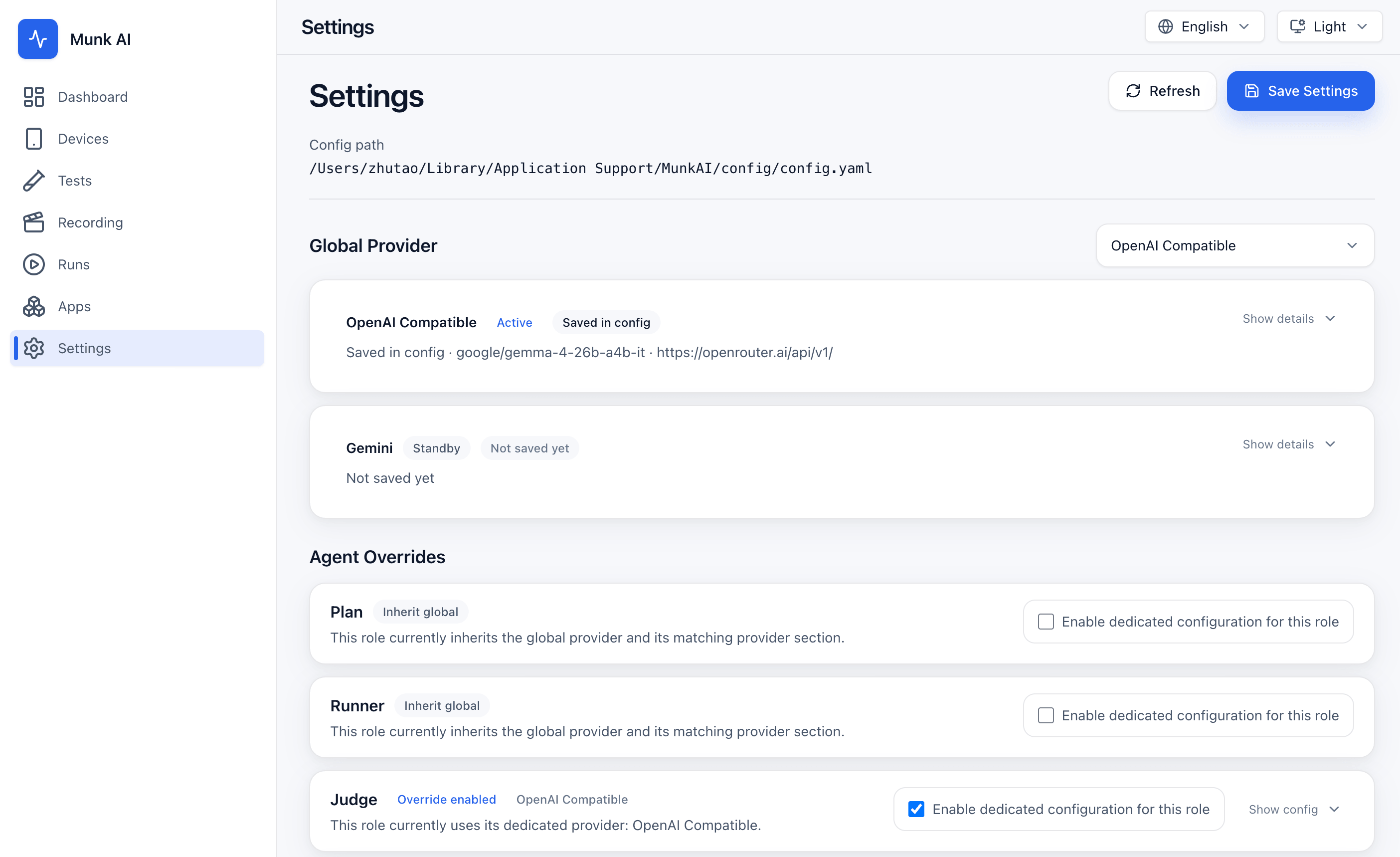Open the Dashboard page

click(137, 97)
